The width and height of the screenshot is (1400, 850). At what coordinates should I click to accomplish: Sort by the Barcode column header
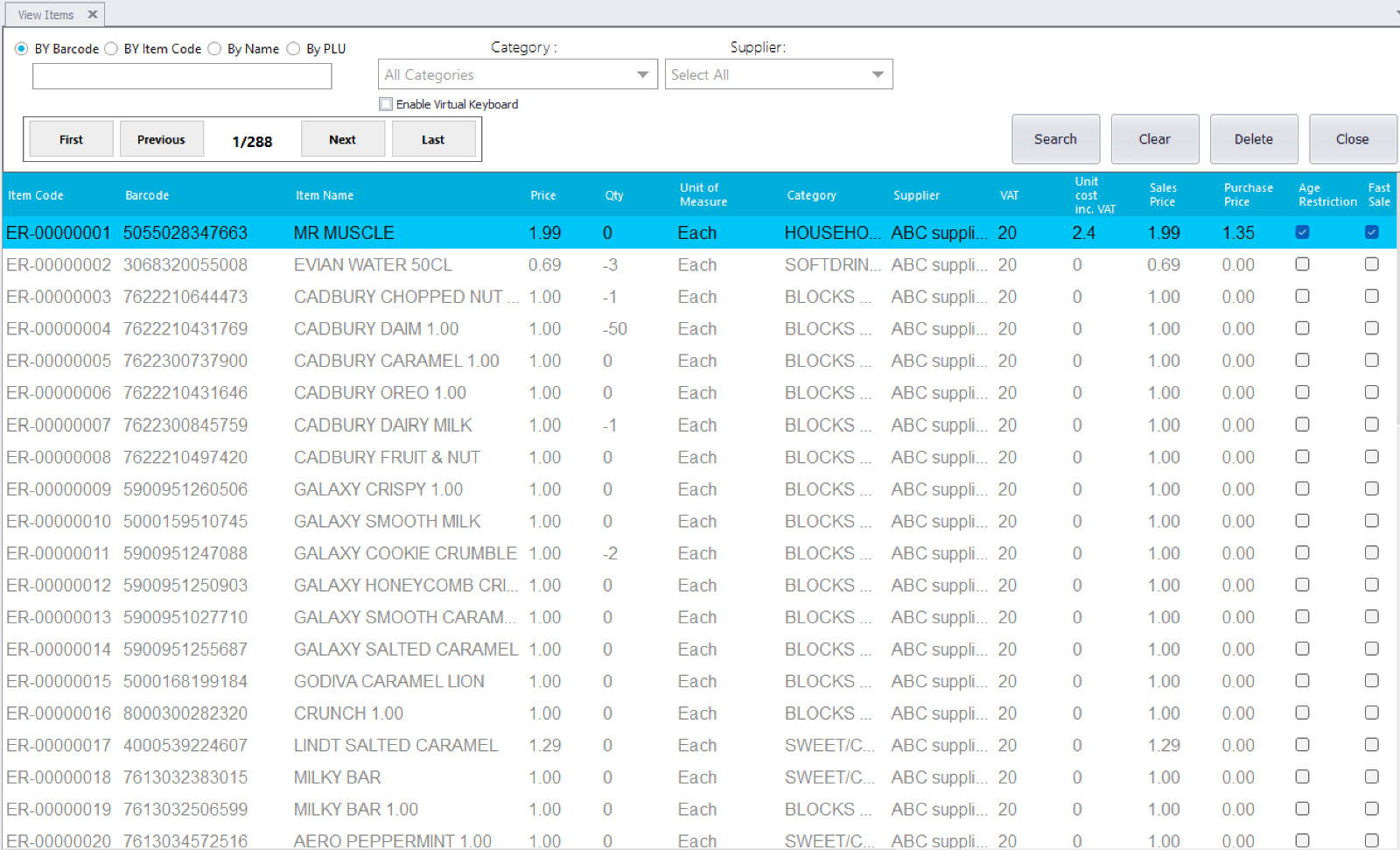coord(147,195)
